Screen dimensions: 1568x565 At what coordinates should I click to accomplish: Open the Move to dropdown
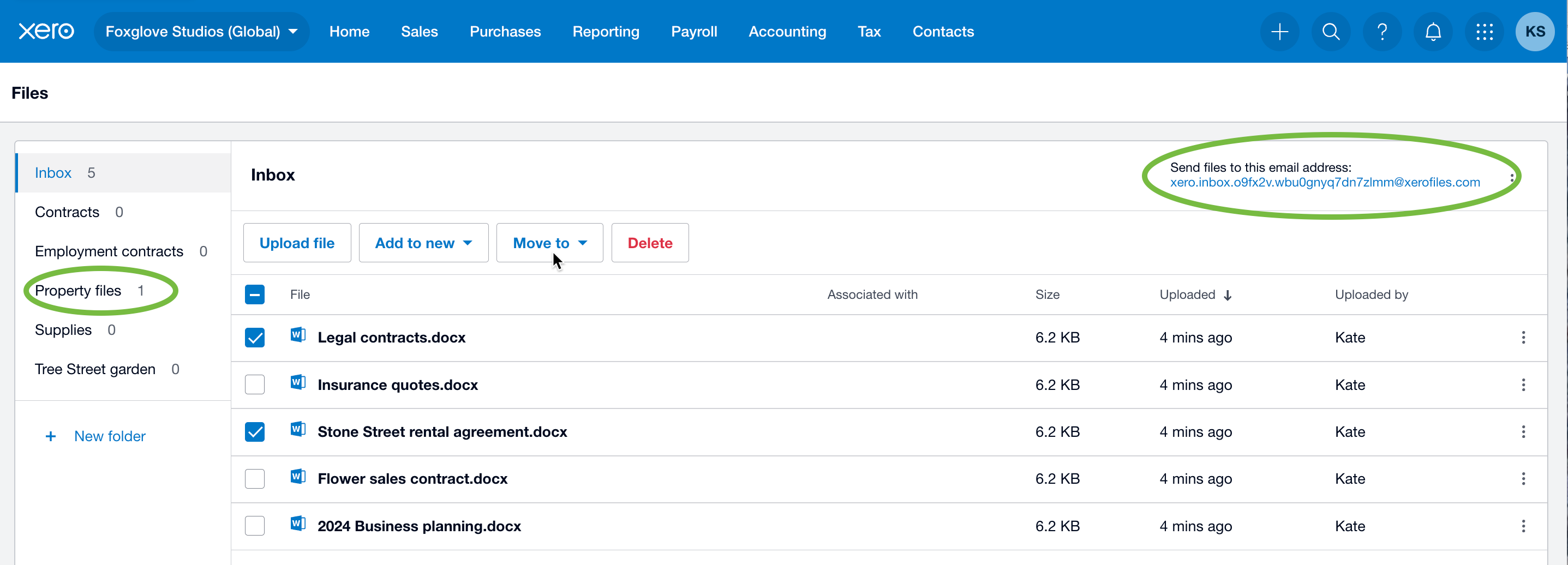pos(549,243)
